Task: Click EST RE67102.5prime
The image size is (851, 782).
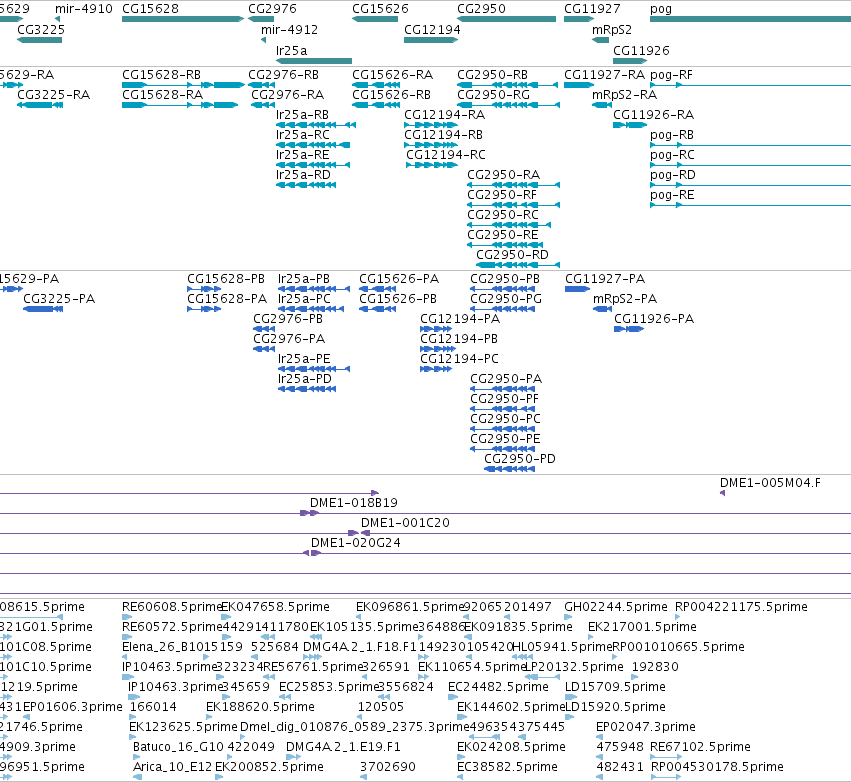Action: point(700,747)
